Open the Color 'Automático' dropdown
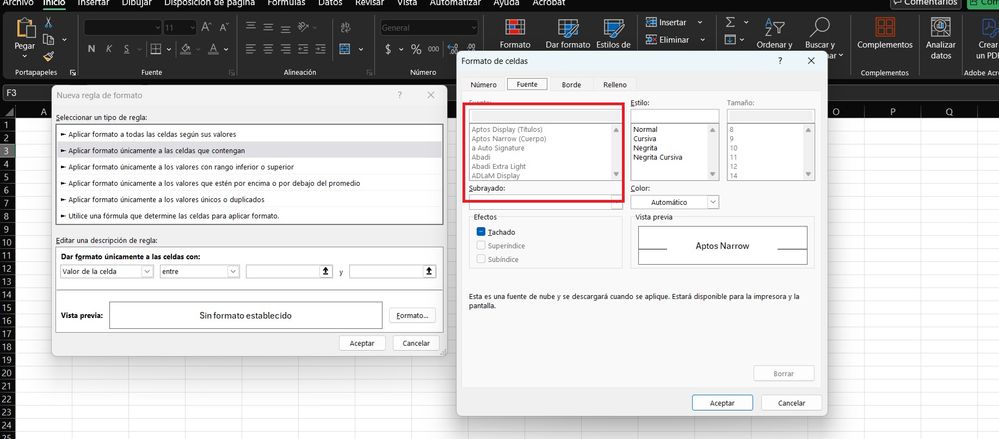The image size is (999, 439). click(x=675, y=202)
